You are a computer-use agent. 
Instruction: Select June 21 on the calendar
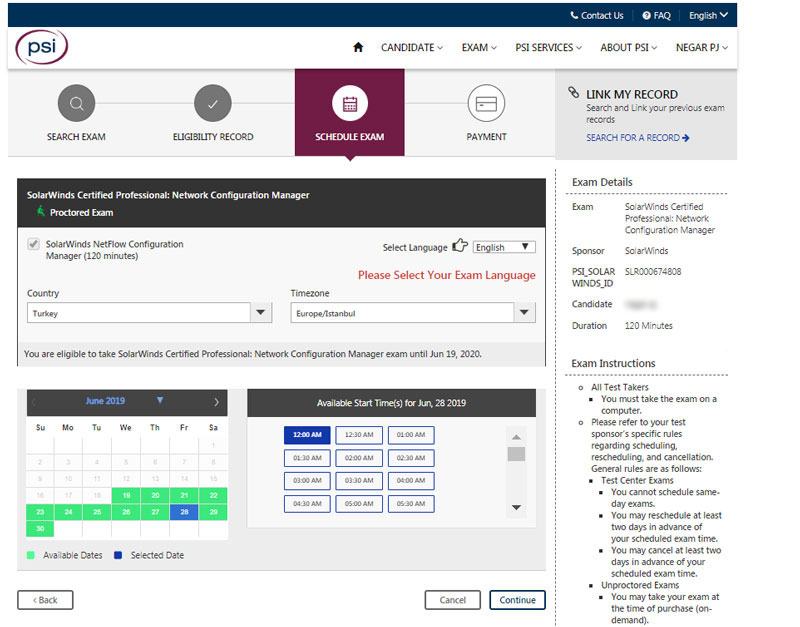[184, 495]
